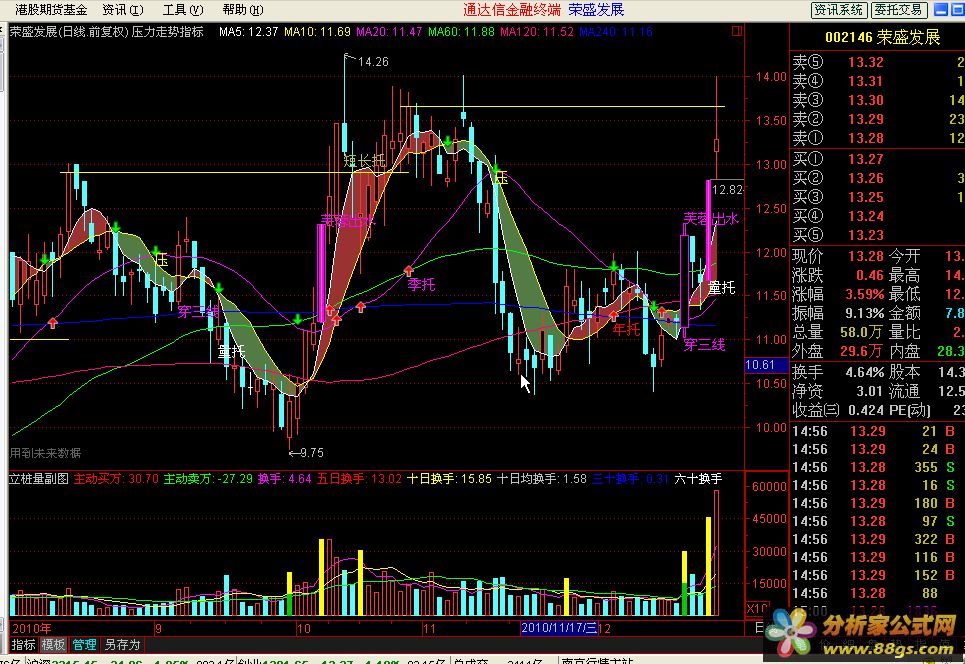Click the 净资 3.01 quote value

[x=870, y=391]
